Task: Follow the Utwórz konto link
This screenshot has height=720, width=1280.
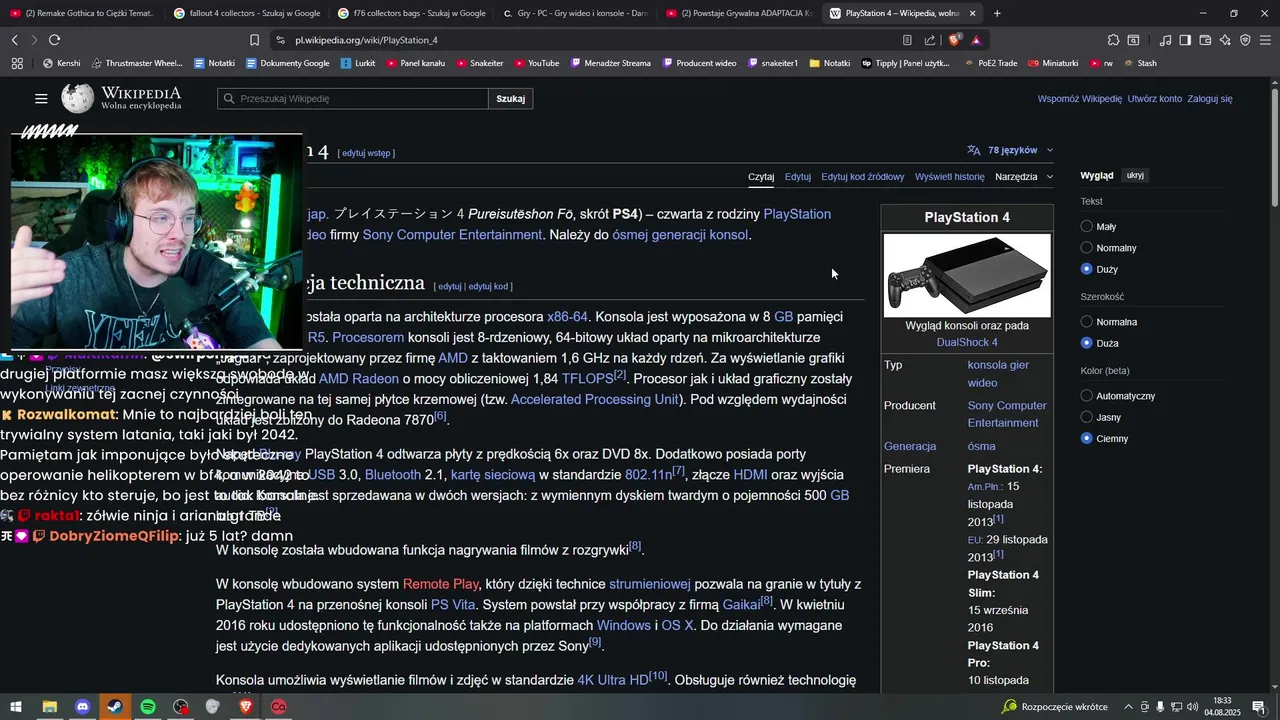Action: [x=1155, y=99]
